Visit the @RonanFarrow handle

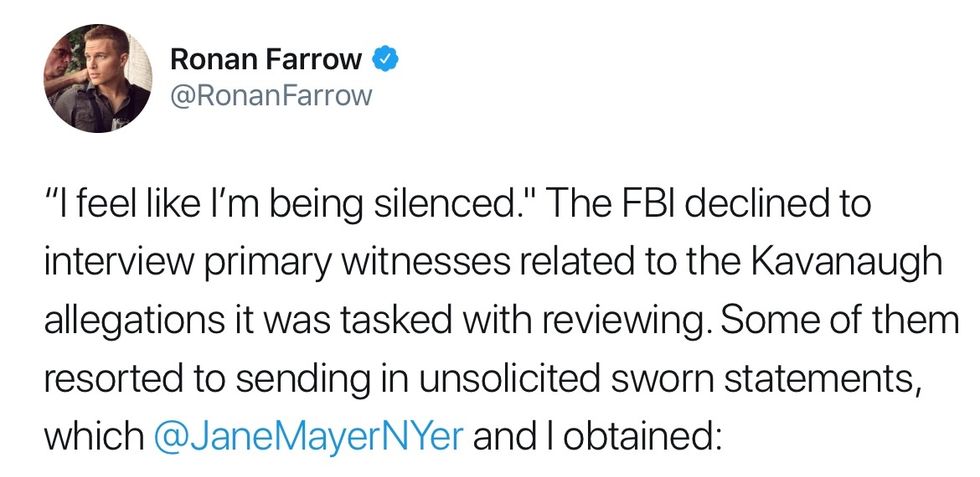272,95
